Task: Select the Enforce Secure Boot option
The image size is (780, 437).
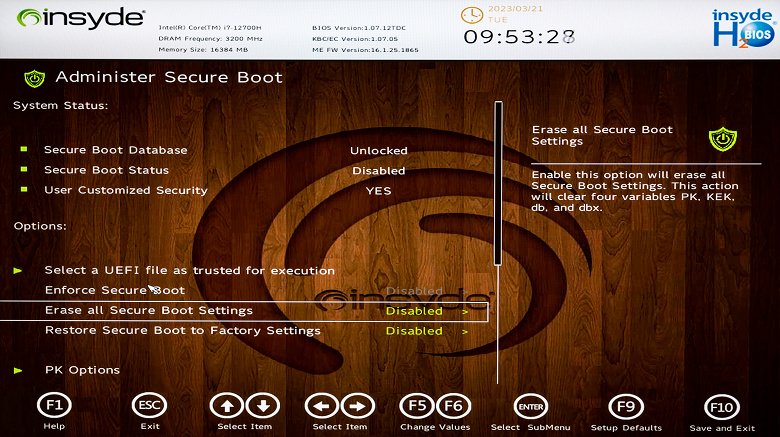Action: pyautogui.click(x=115, y=290)
